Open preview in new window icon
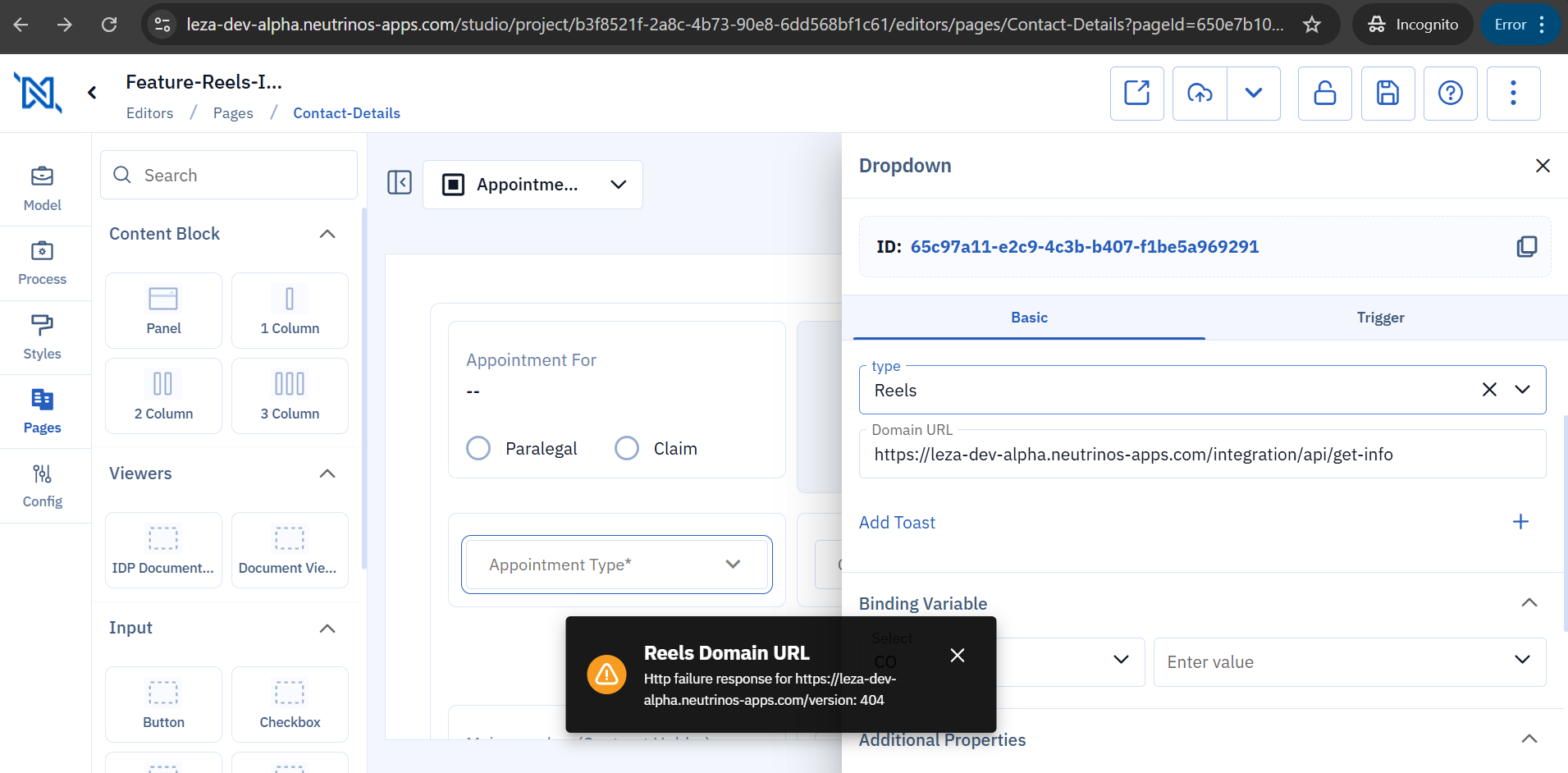 tap(1136, 94)
